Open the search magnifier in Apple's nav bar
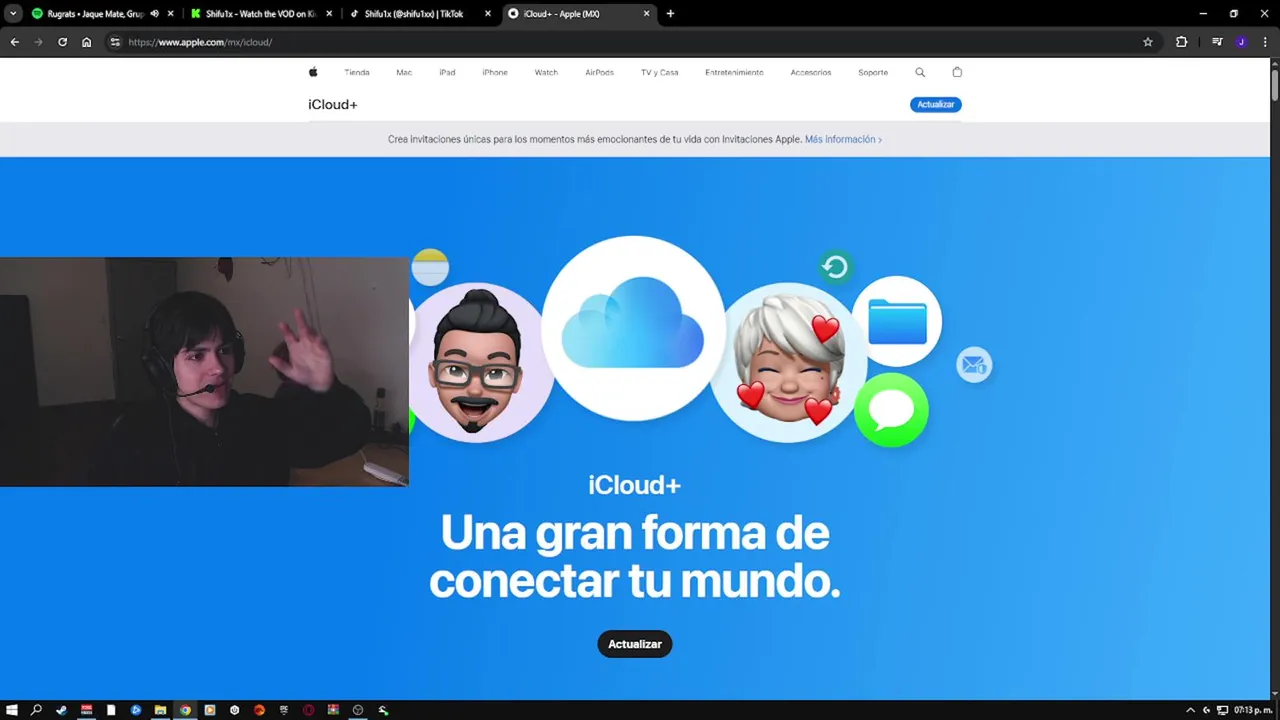The width and height of the screenshot is (1280, 720). tap(920, 72)
